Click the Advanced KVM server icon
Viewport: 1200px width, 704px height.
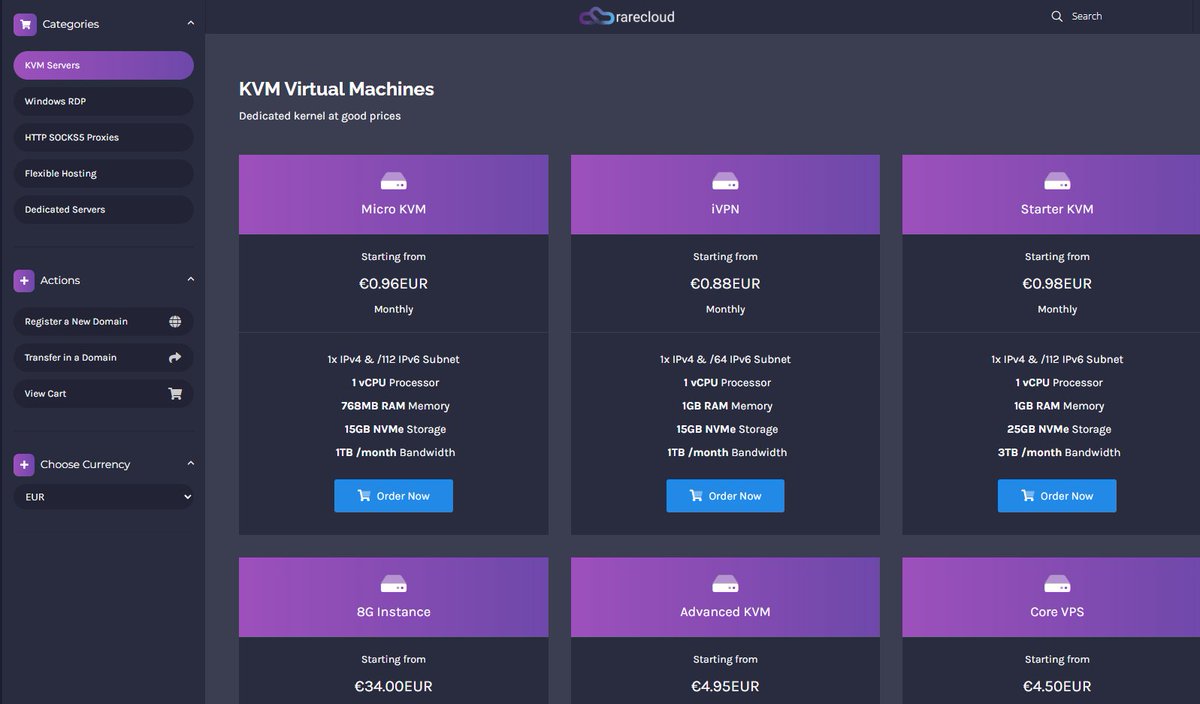[725, 584]
